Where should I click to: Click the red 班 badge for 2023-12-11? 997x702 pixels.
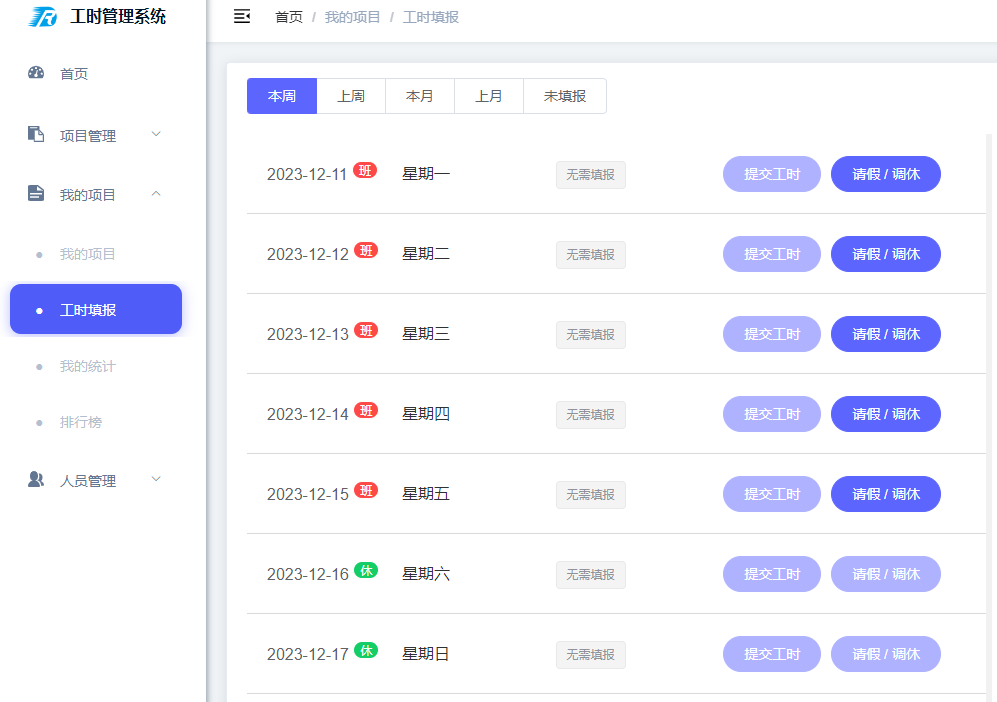365,171
